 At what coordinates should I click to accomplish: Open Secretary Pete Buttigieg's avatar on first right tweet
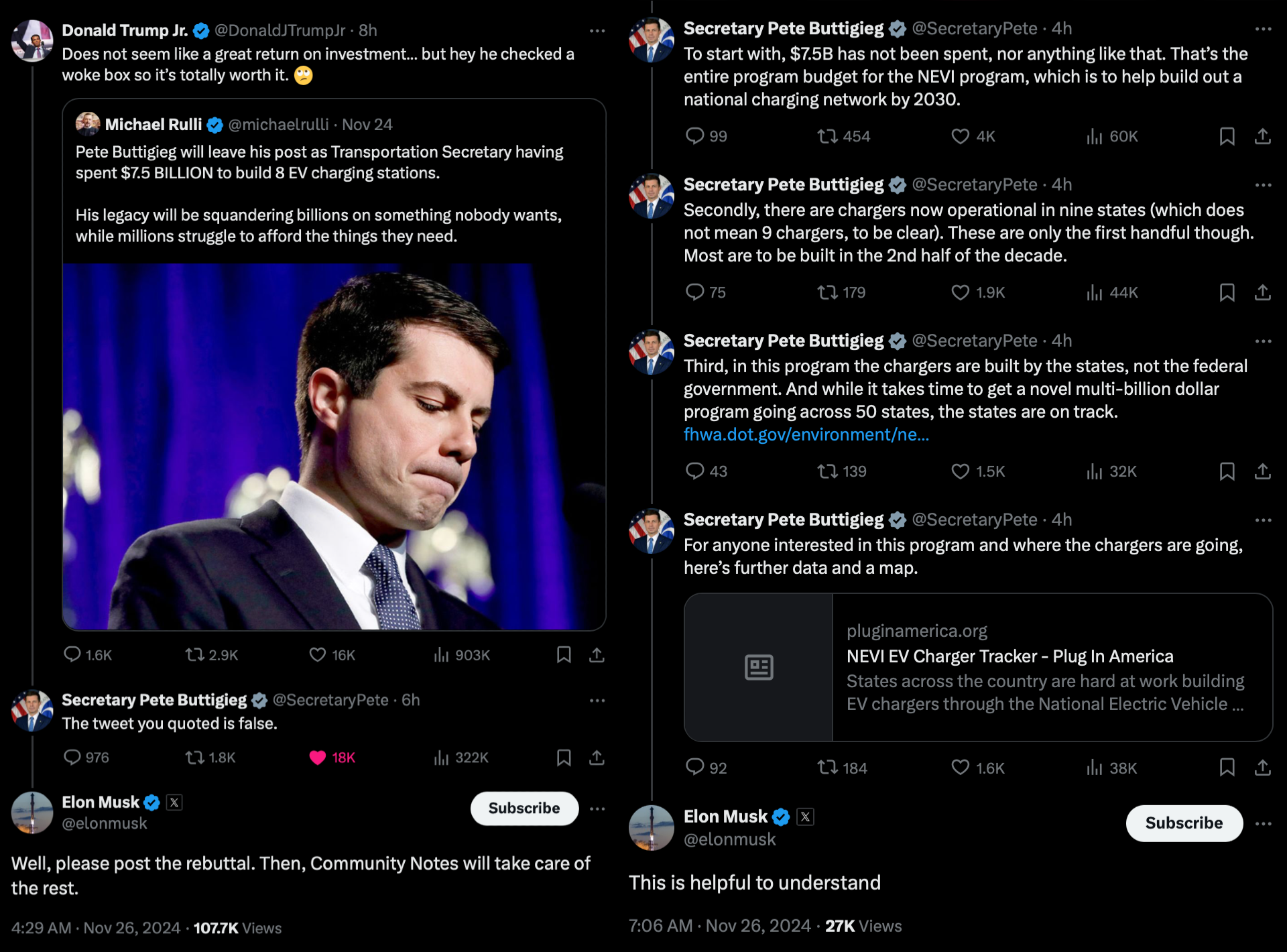point(651,40)
